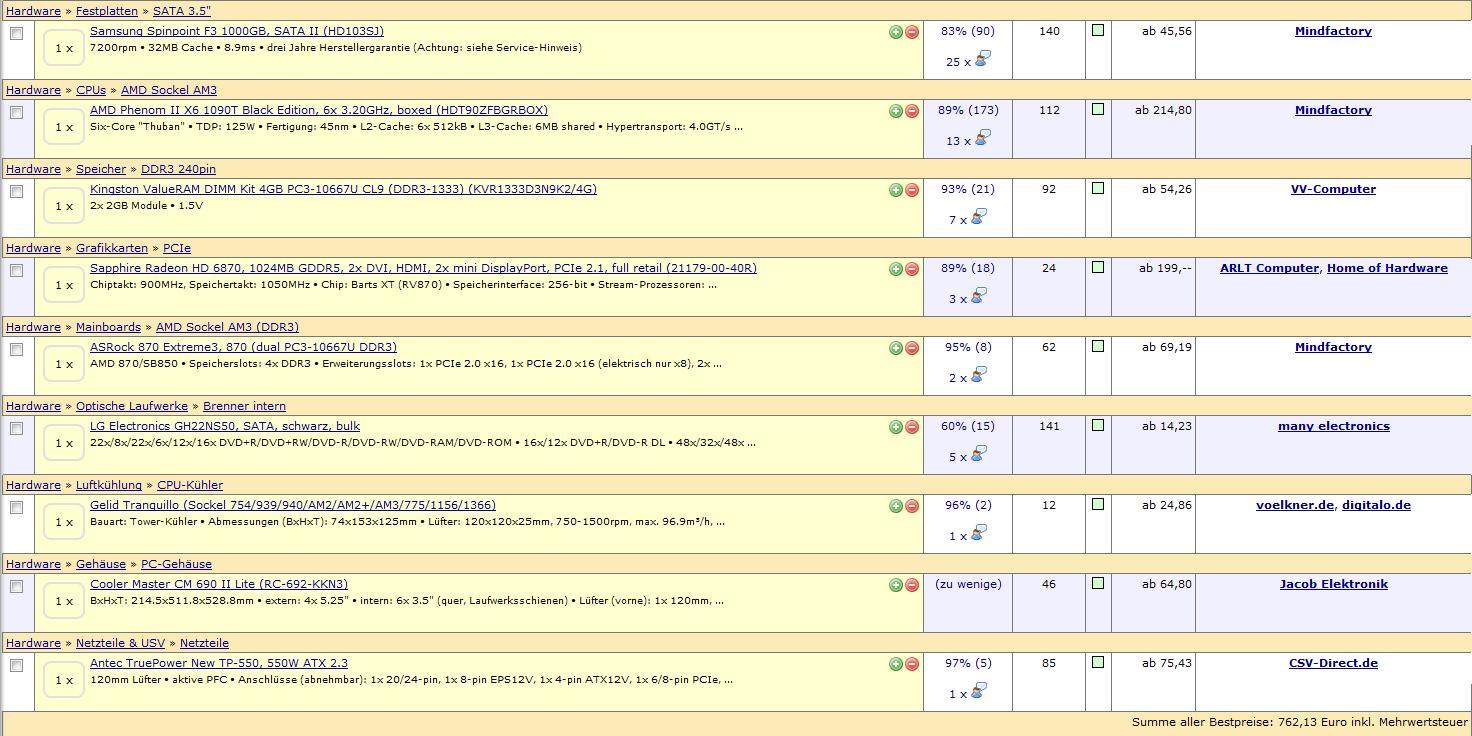Tick the checkbox left of ASRock 870 Extreme3
The image size is (1472, 736).
(x=16, y=350)
